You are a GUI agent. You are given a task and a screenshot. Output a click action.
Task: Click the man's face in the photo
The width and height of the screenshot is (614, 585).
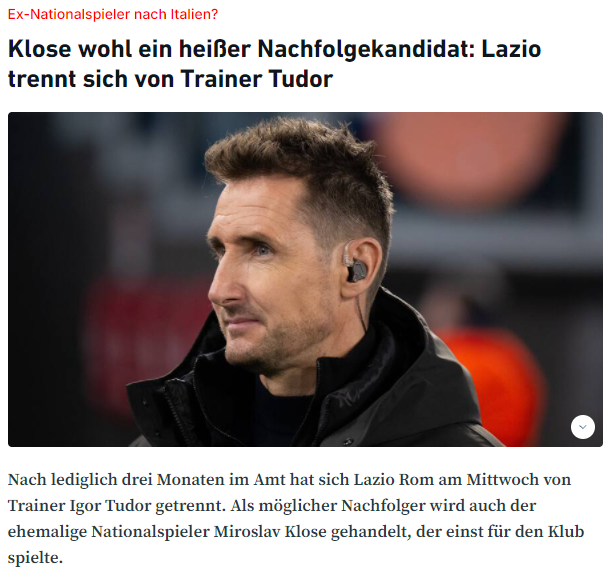pos(270,270)
